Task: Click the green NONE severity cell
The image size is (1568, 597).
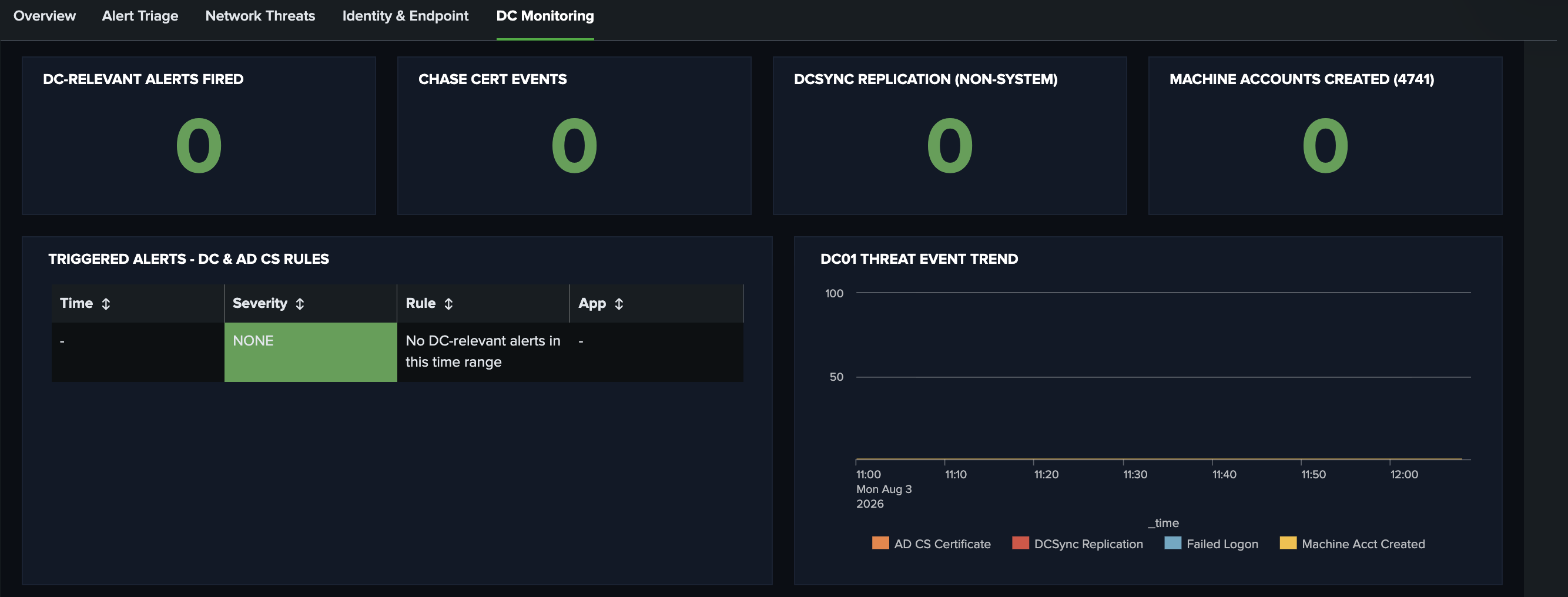Action: tap(310, 352)
